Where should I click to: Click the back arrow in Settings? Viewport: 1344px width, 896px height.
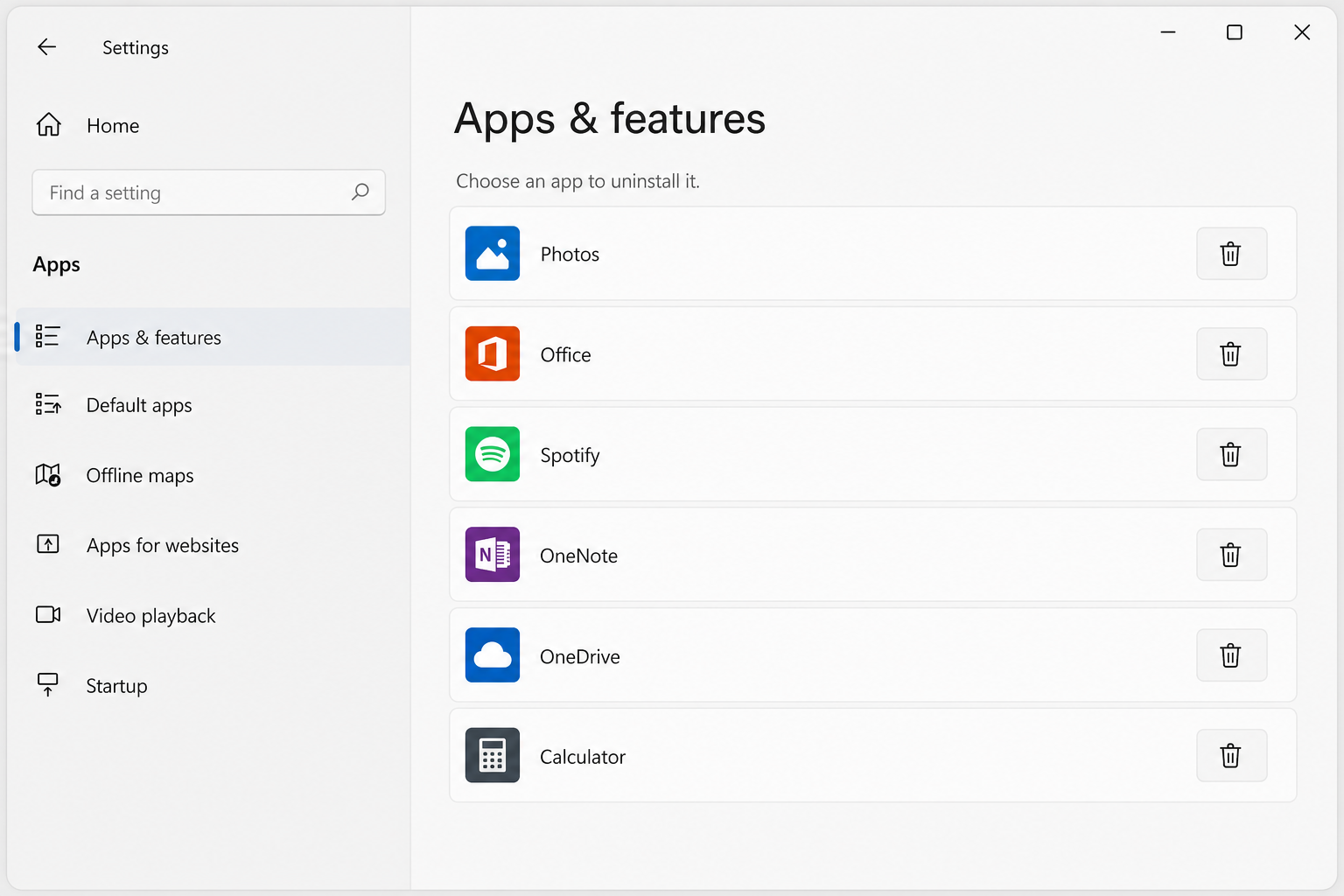click(47, 47)
